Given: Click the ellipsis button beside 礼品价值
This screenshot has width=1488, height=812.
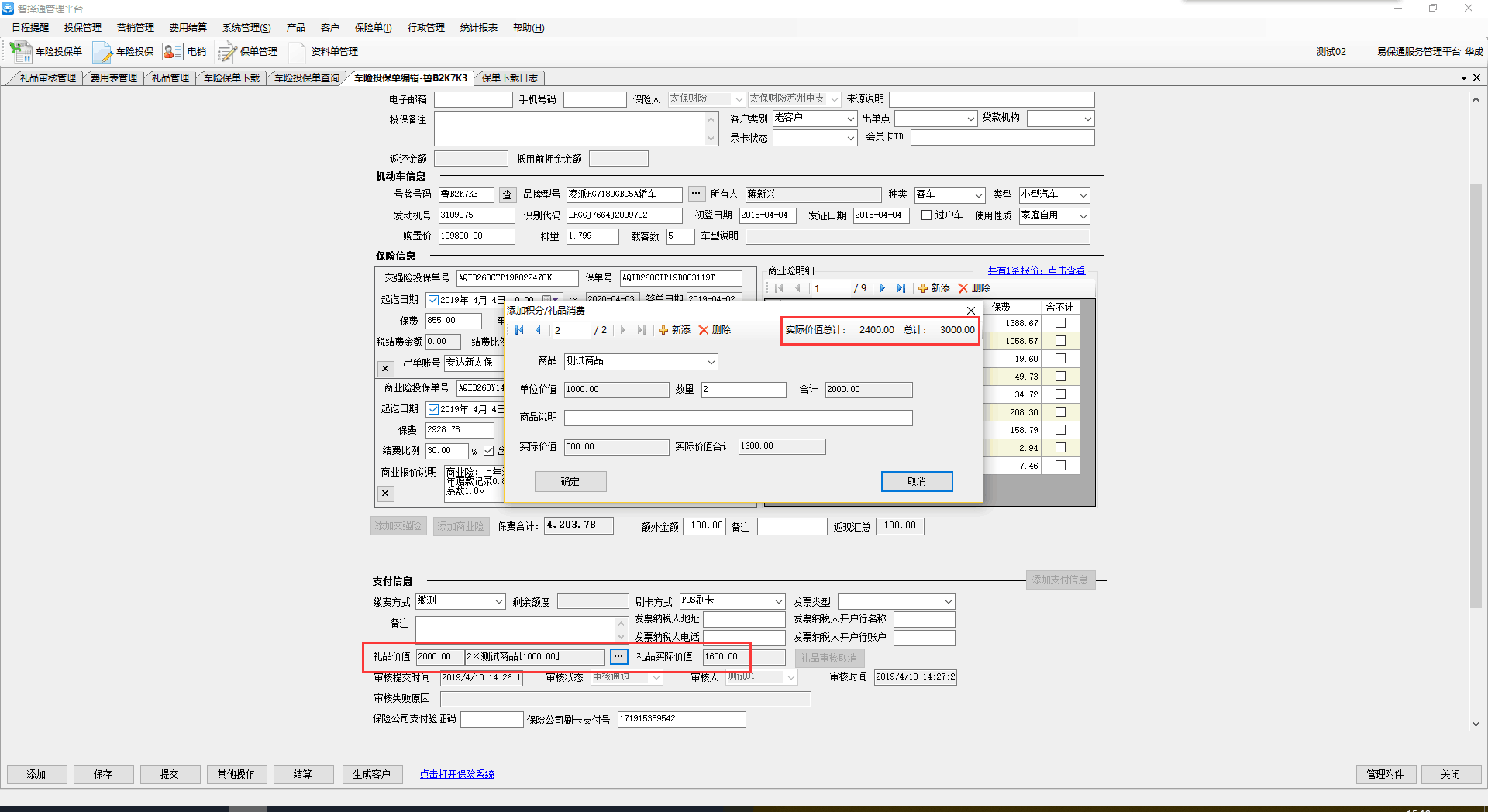Looking at the screenshot, I should coord(618,657).
